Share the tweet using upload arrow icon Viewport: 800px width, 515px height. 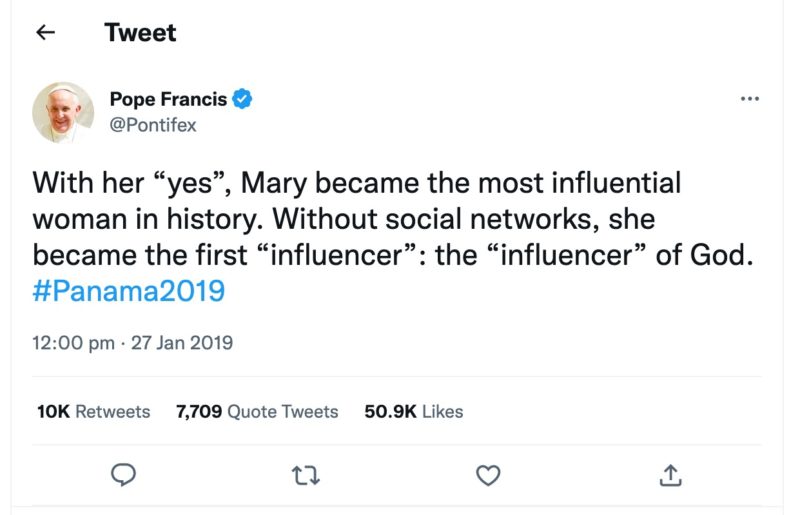[x=670, y=476]
